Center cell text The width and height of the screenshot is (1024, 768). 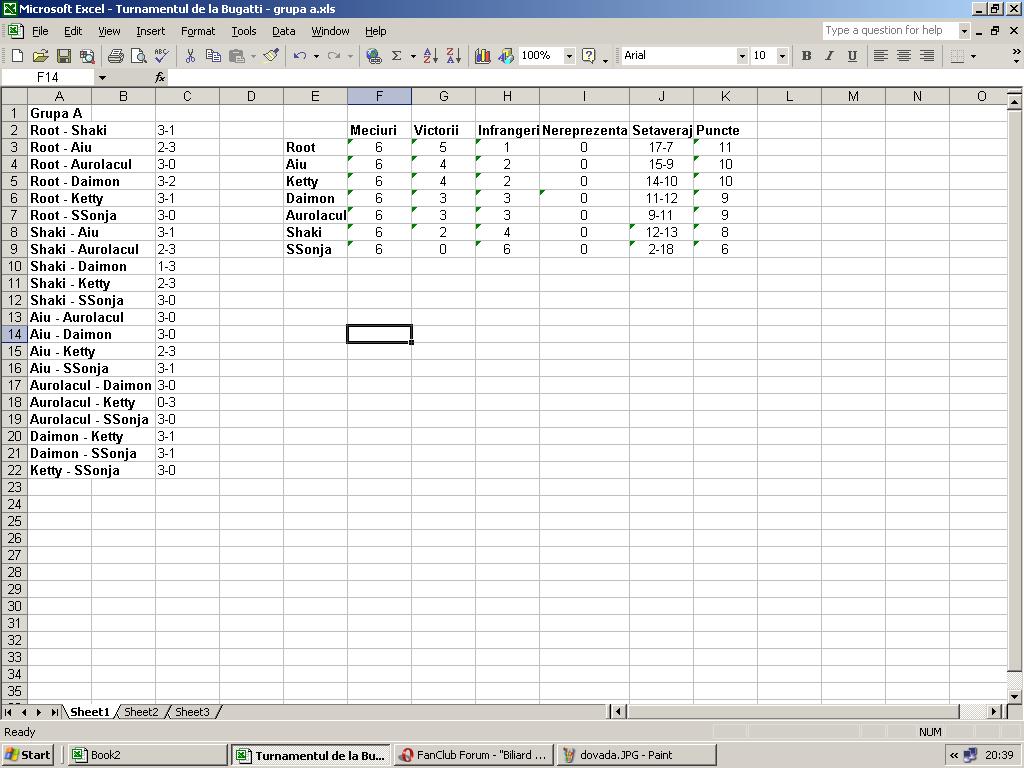(x=903, y=56)
